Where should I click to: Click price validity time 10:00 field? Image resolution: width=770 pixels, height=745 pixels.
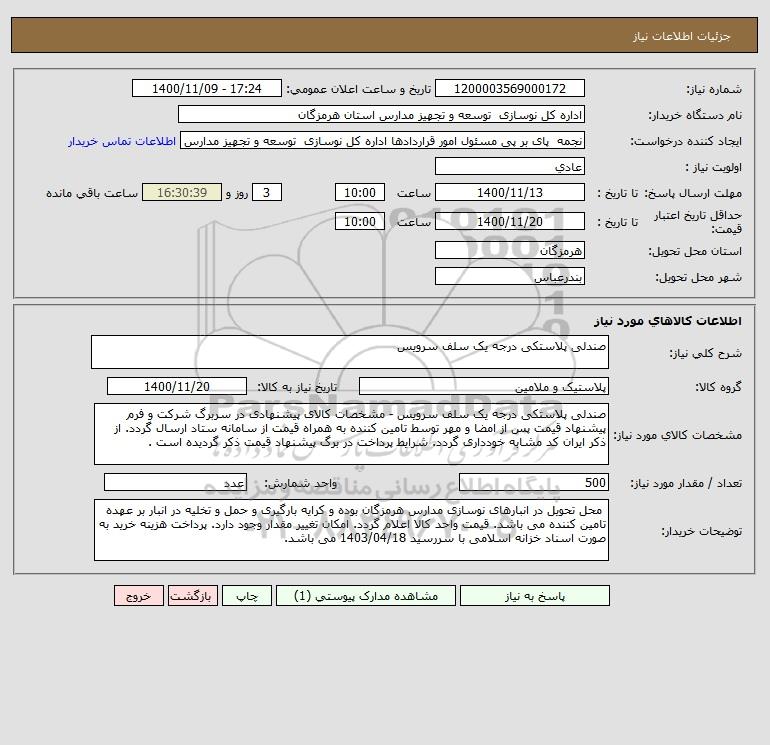click(360, 221)
